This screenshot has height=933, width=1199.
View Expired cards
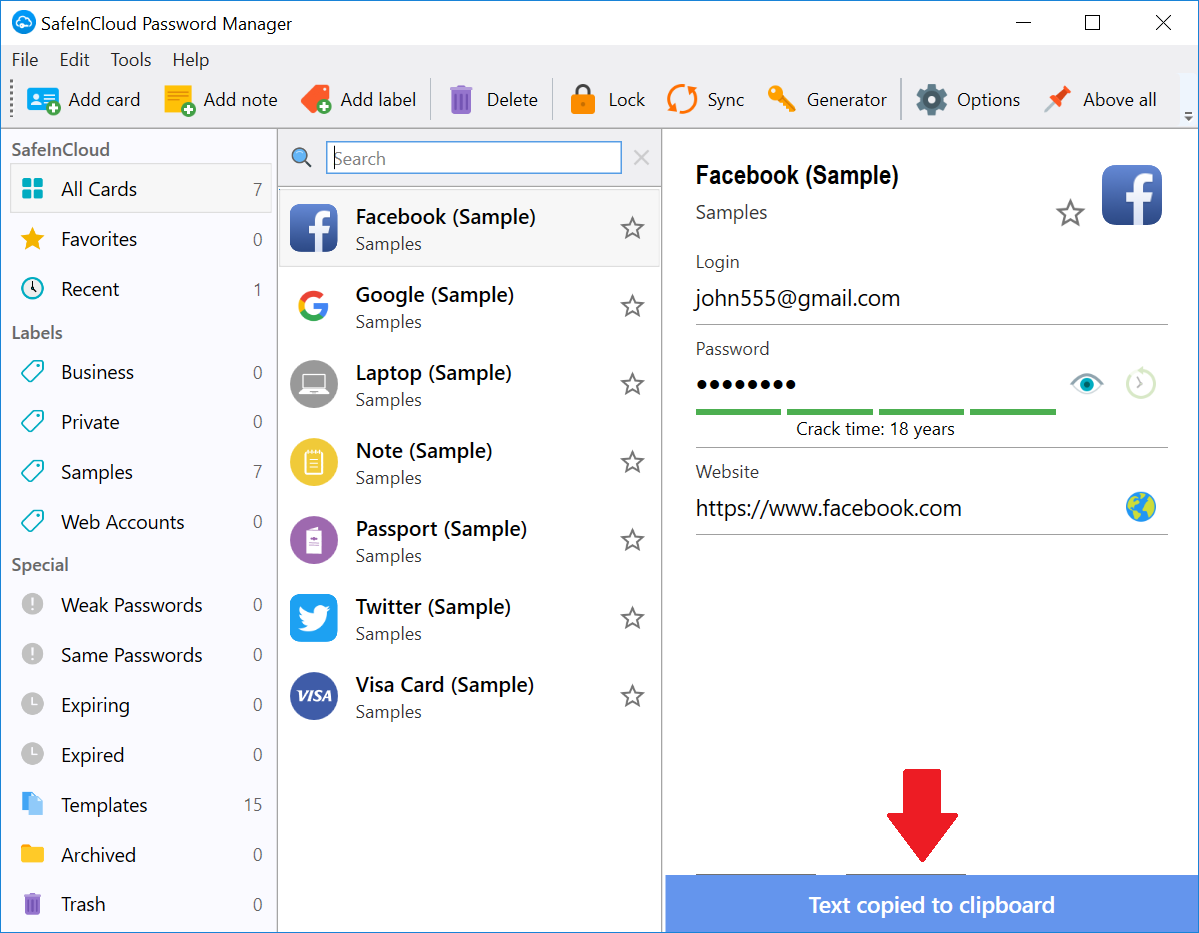point(141,755)
